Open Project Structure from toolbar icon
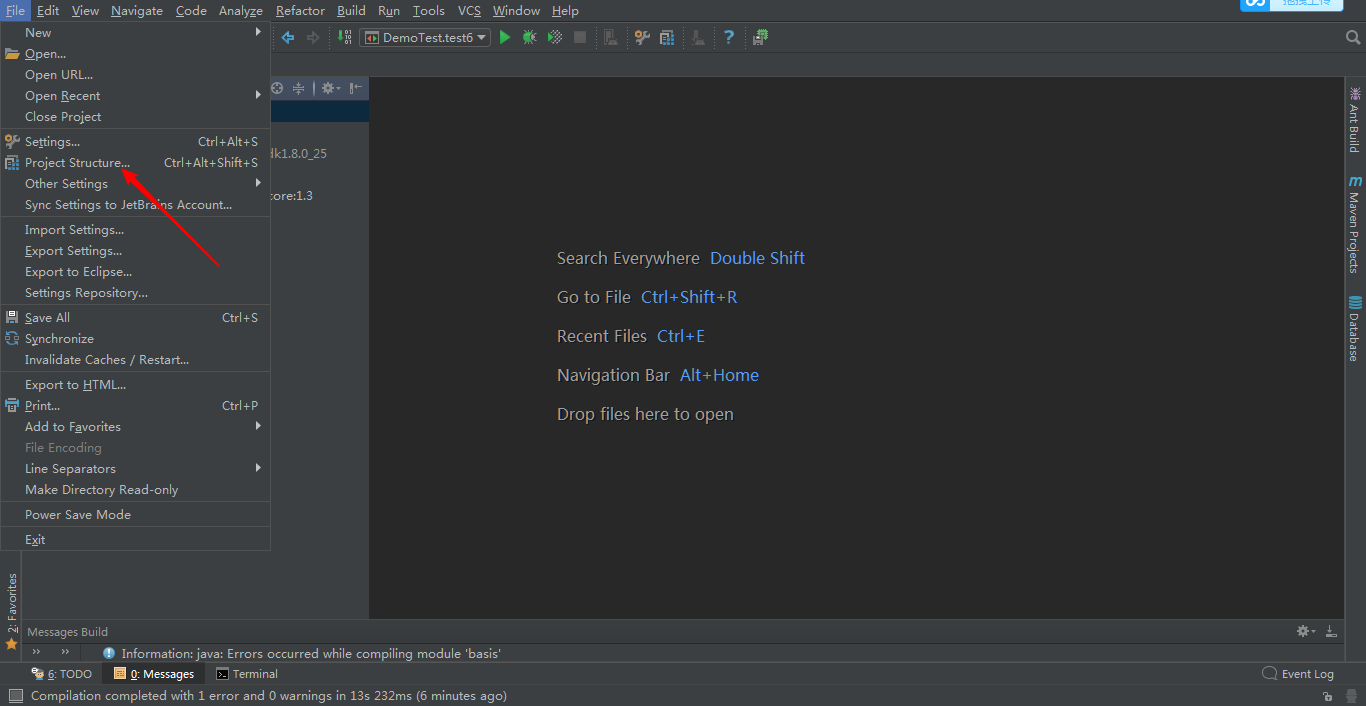 coord(667,37)
